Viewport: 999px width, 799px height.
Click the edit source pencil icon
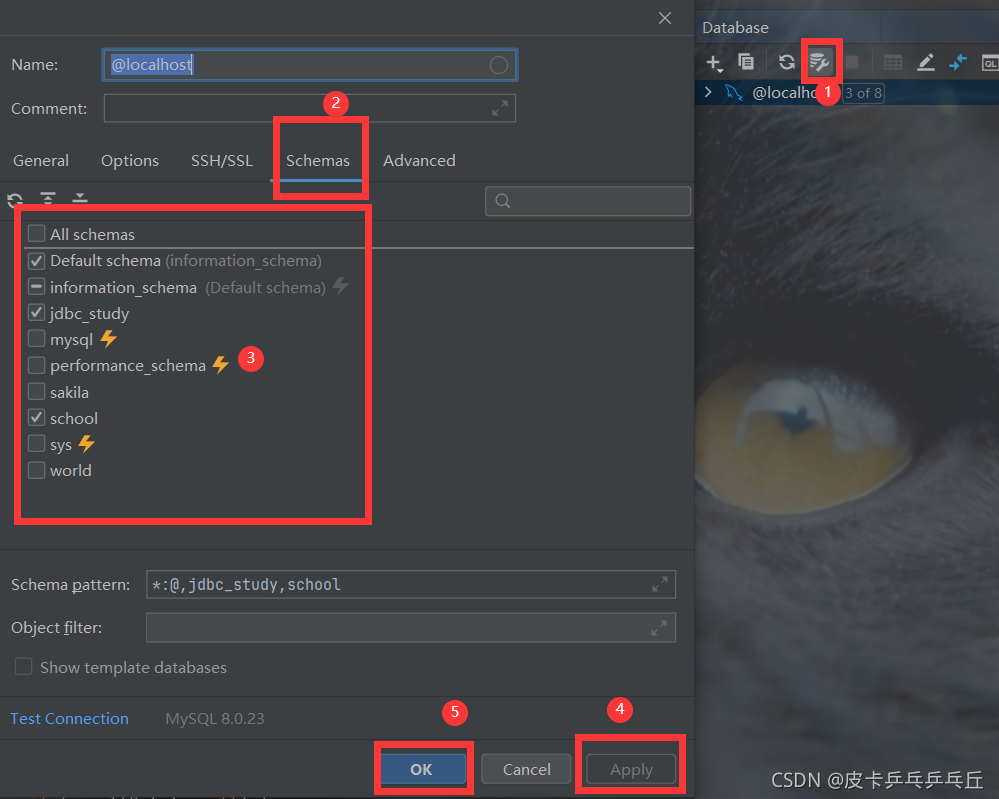[x=925, y=62]
